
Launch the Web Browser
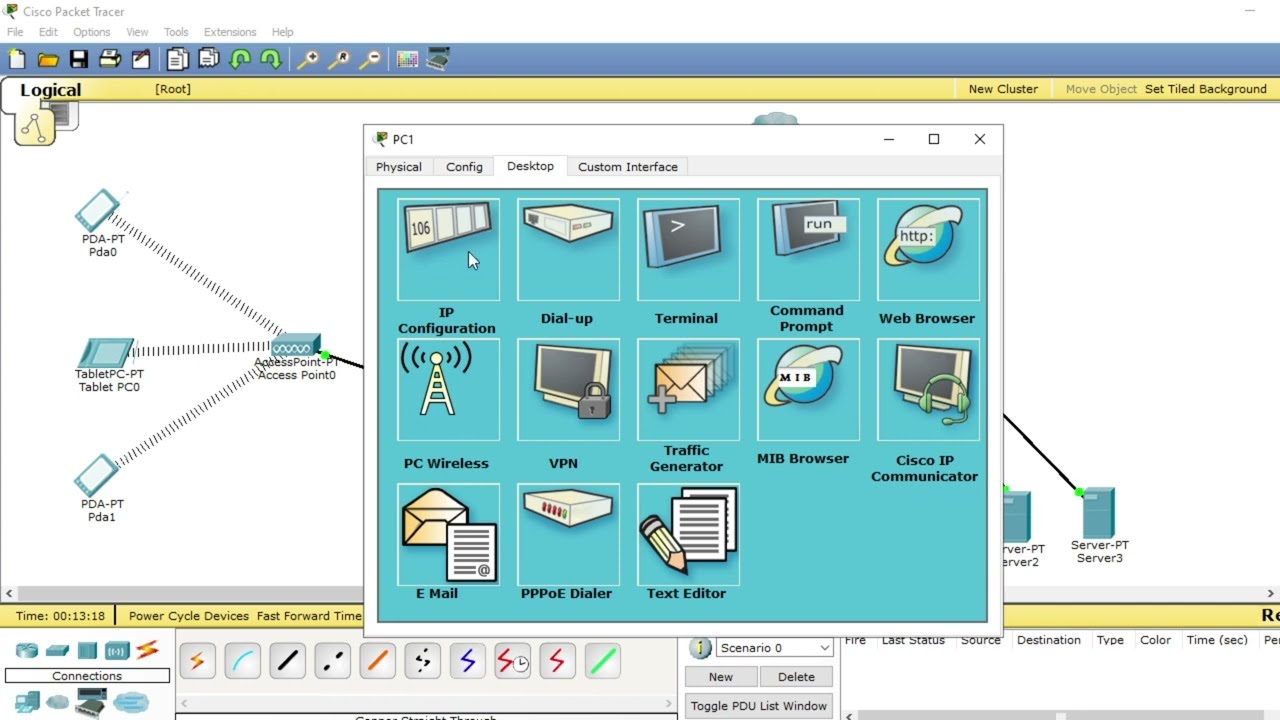click(928, 249)
